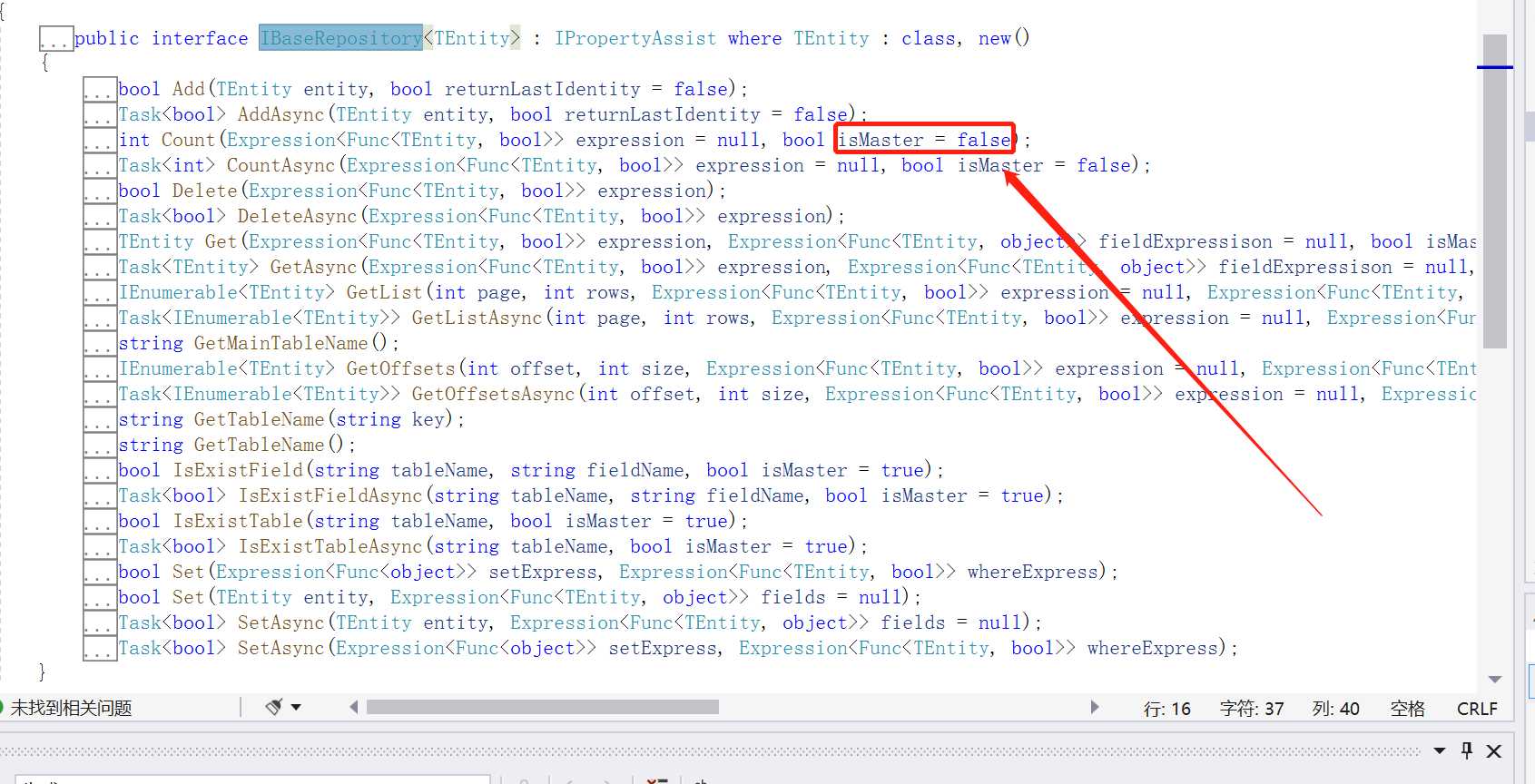Expand collapsed comment before public interface line

tap(56, 39)
